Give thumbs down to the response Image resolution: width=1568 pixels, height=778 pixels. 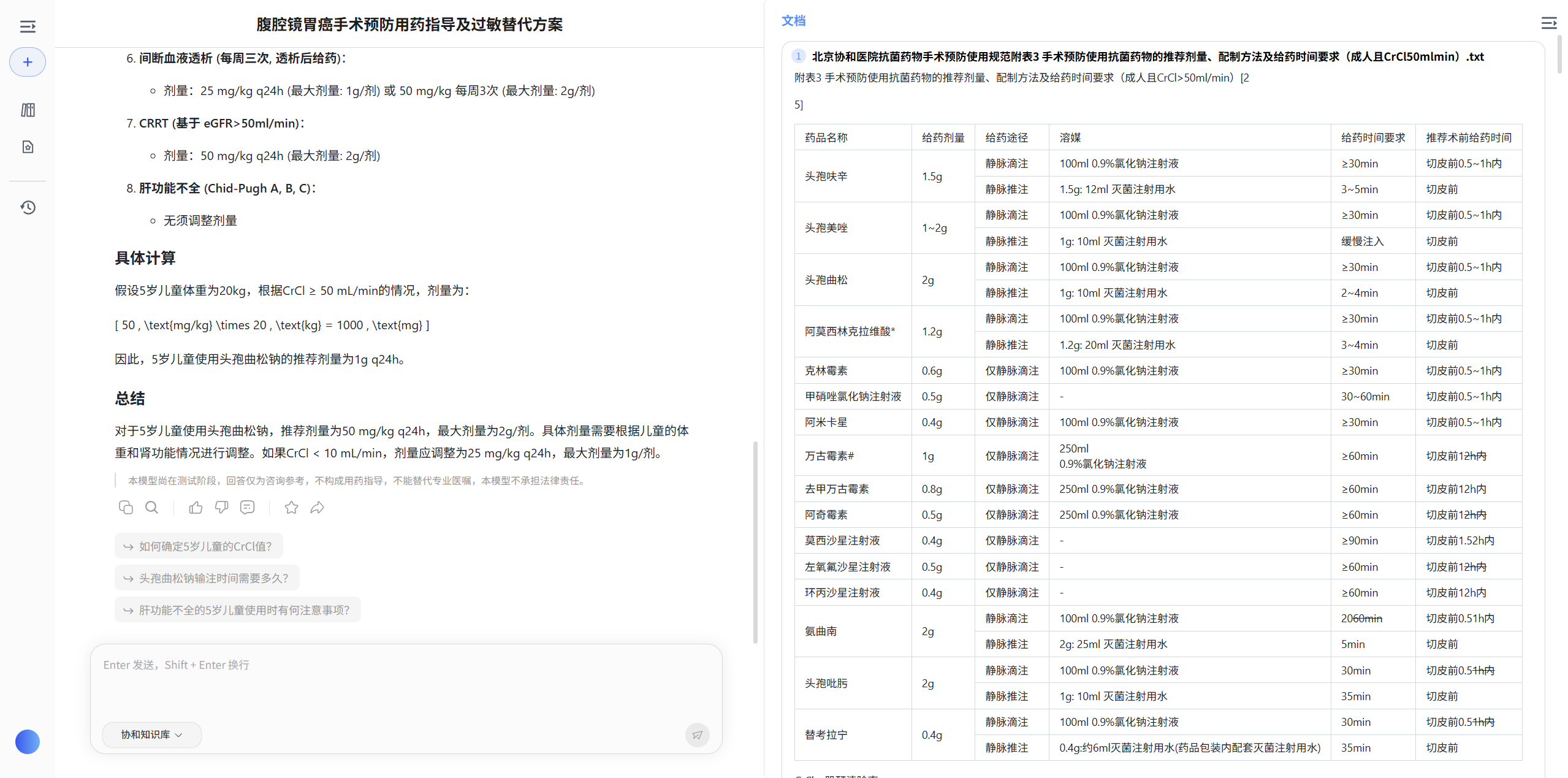221,508
